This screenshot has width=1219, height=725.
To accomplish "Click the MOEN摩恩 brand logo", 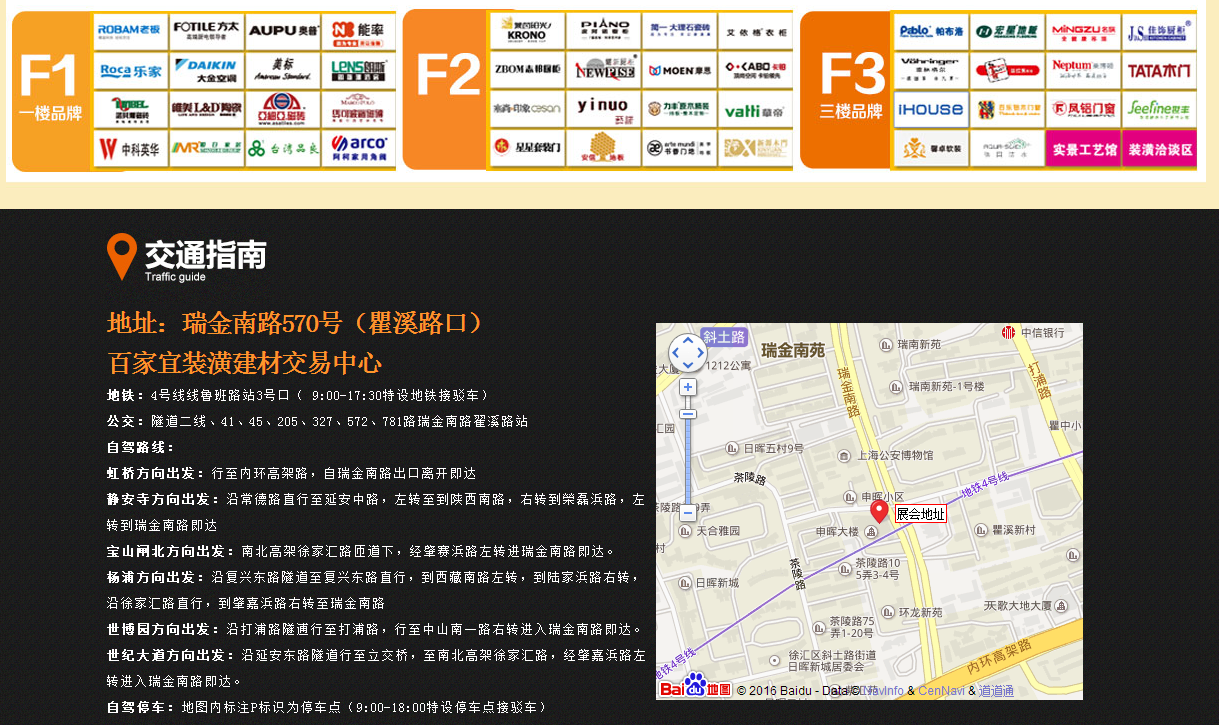I will [680, 70].
